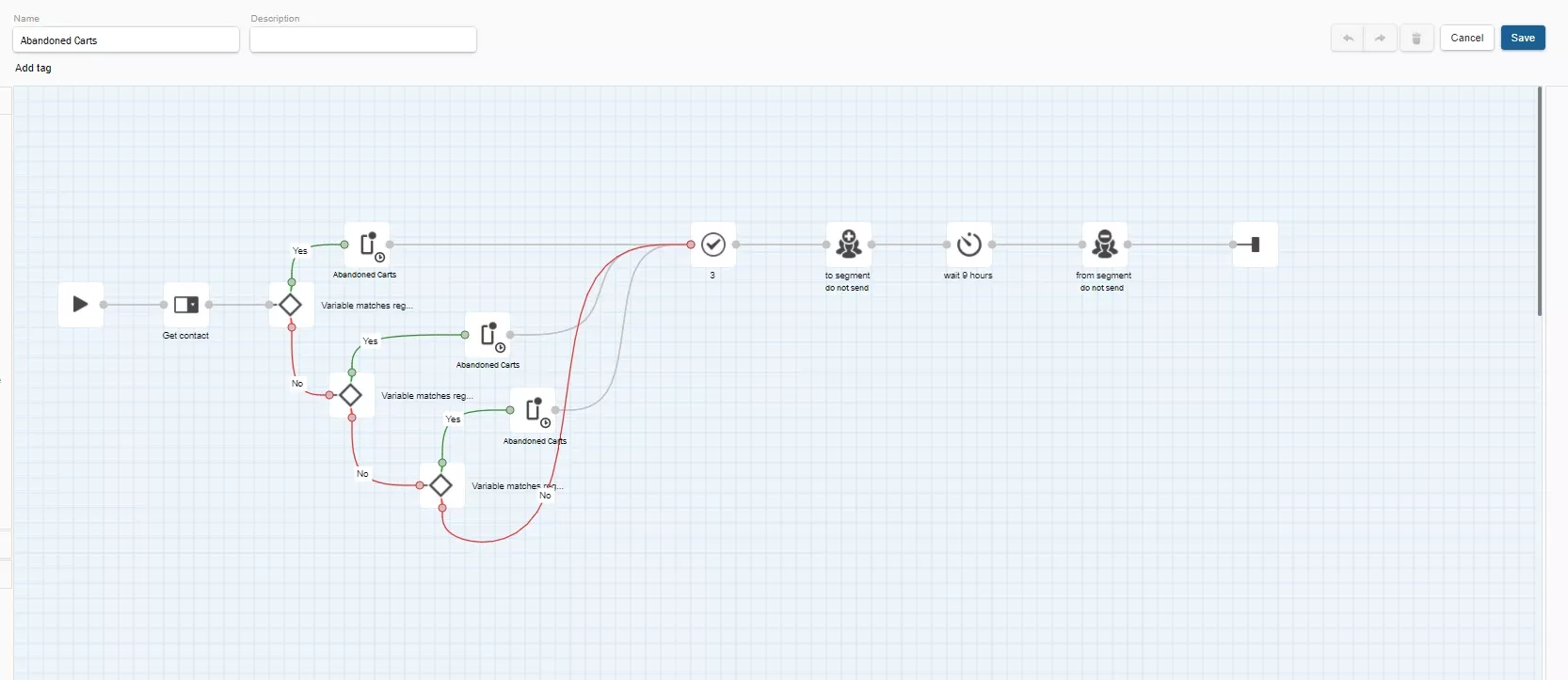Screen dimensions: 1568x680
Task: Click the middle Abandoned Carts message node
Action: (488, 335)
